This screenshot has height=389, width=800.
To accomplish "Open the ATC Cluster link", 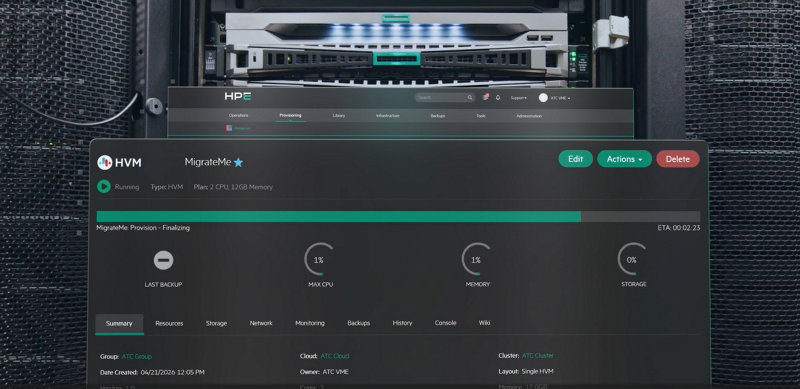I will point(538,355).
